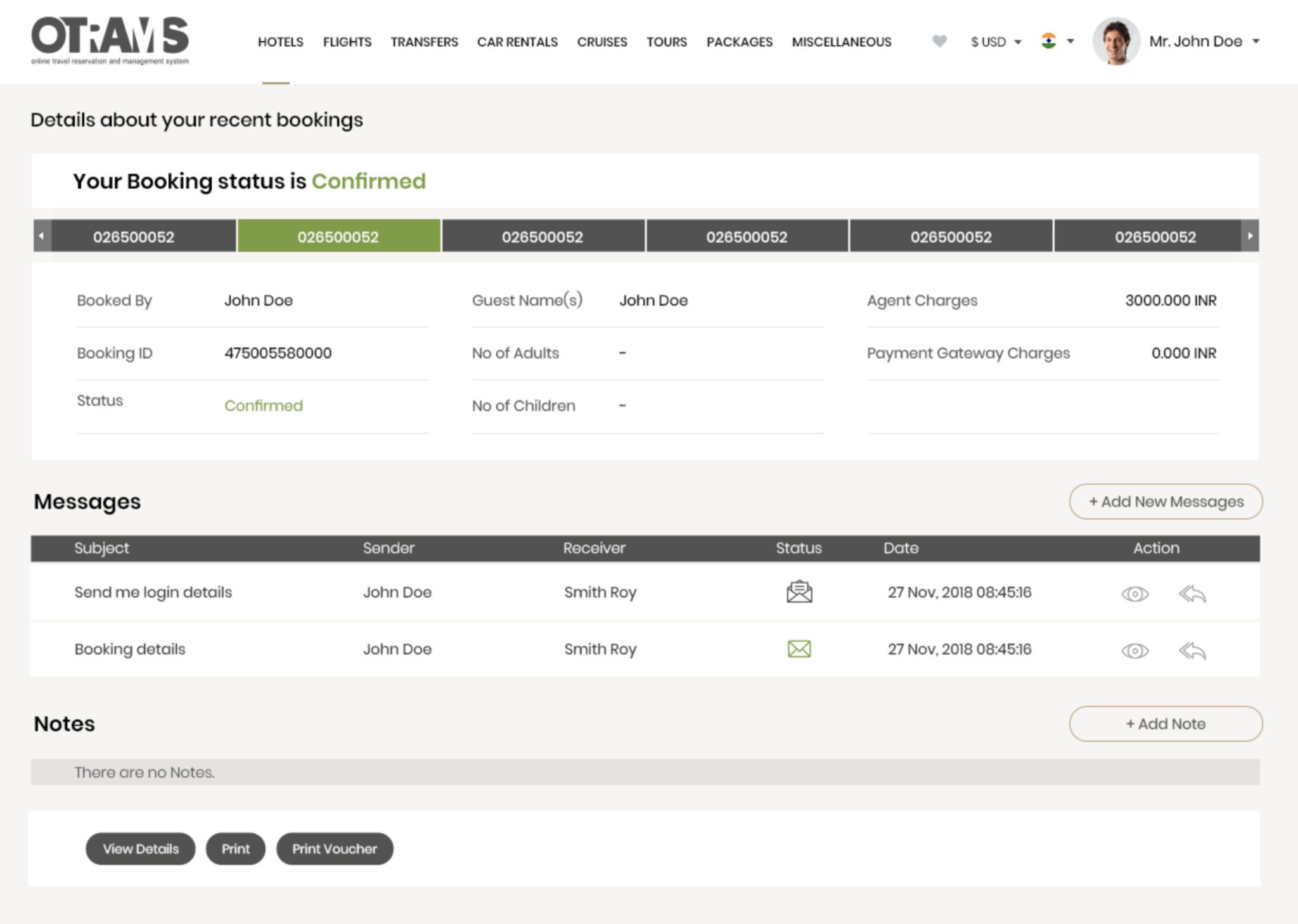Open the Cruises section
This screenshot has height=924, width=1298.
tap(602, 42)
